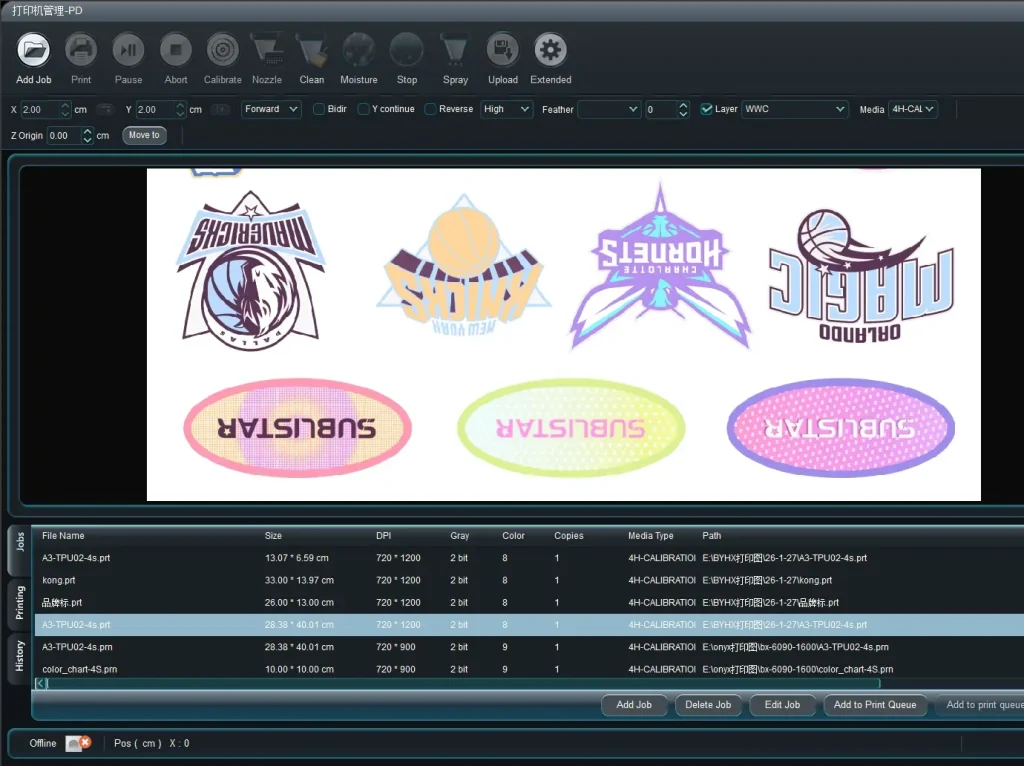Expand the WWC layer dropdown
The height and width of the screenshot is (766, 1024).
pos(795,109)
